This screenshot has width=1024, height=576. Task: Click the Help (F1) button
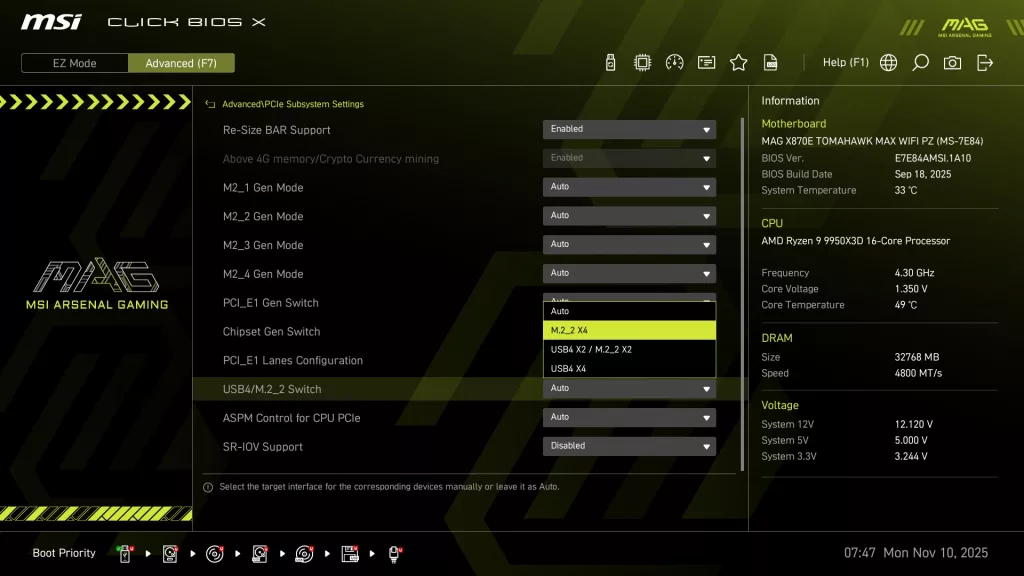point(845,62)
